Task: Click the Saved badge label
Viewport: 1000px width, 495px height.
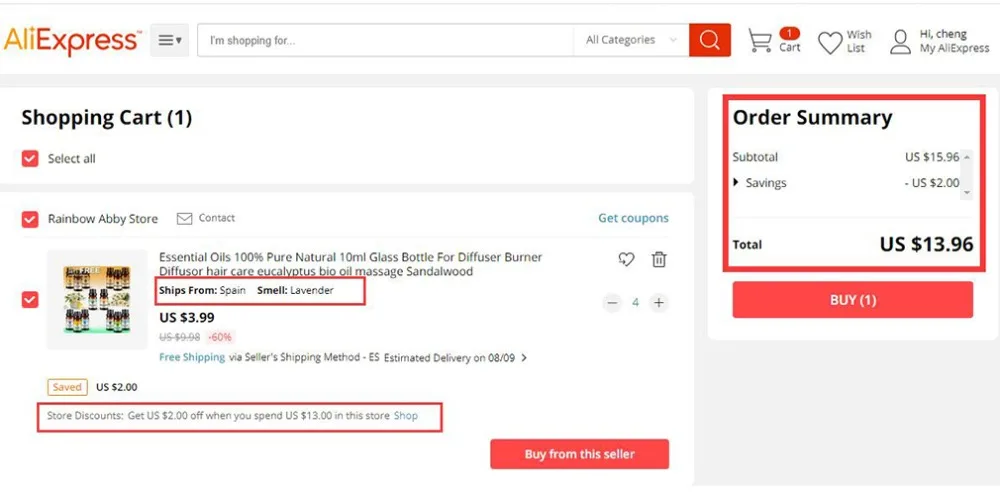Action: 67,387
